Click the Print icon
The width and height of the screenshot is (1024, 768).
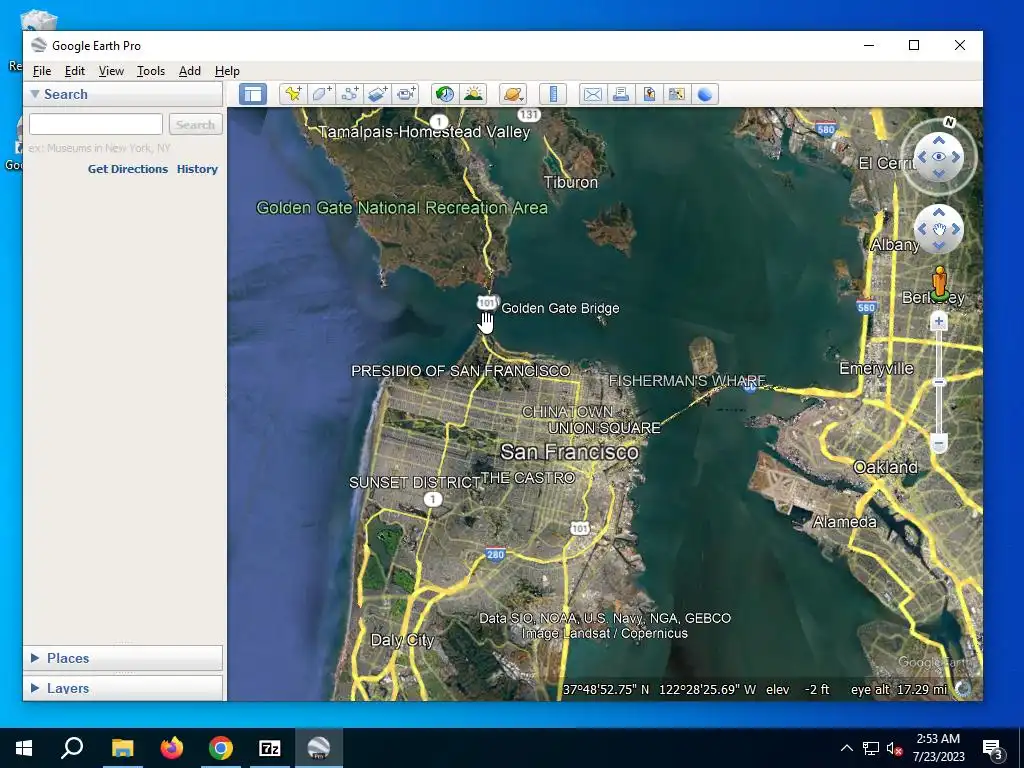[x=621, y=94]
